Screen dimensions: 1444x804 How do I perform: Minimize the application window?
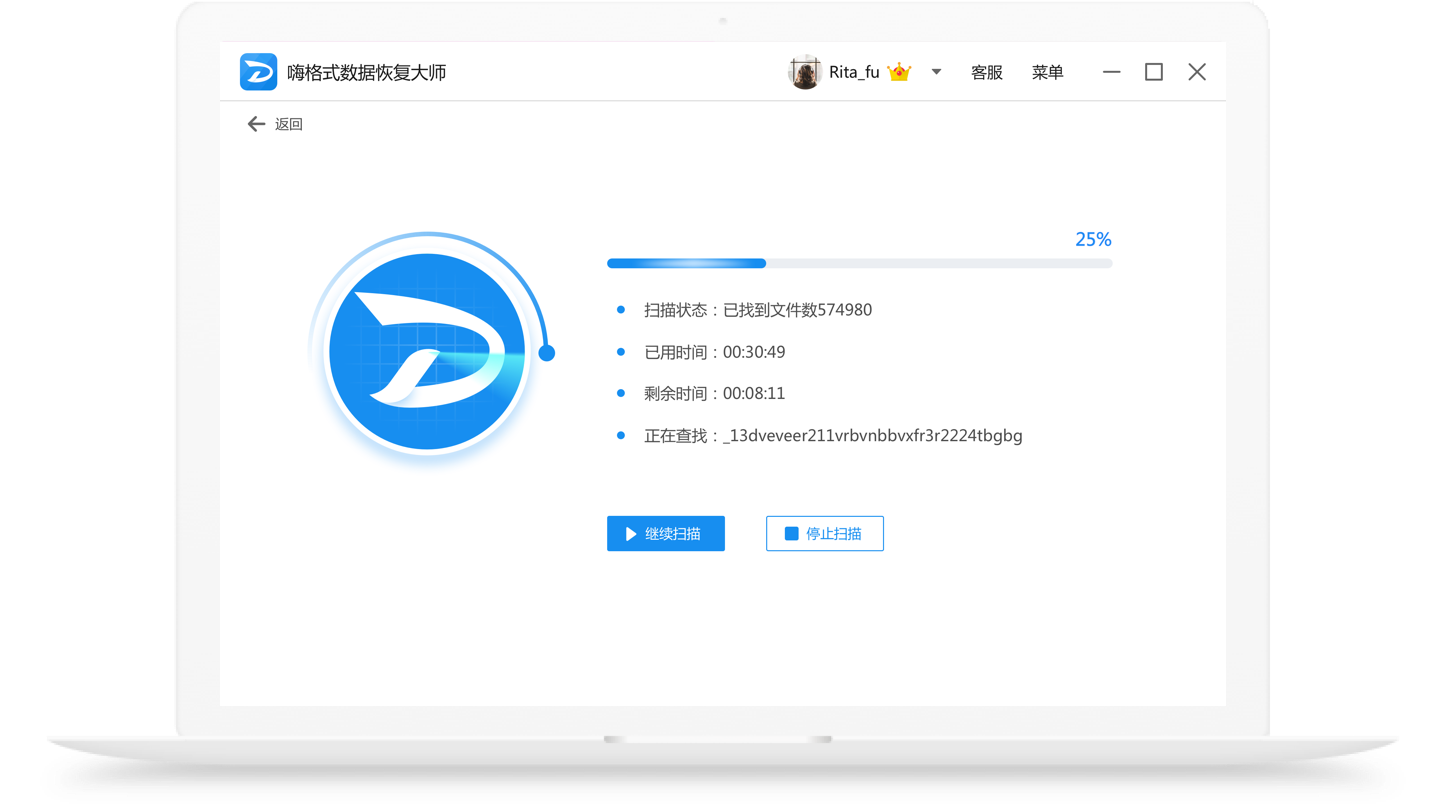1111,72
